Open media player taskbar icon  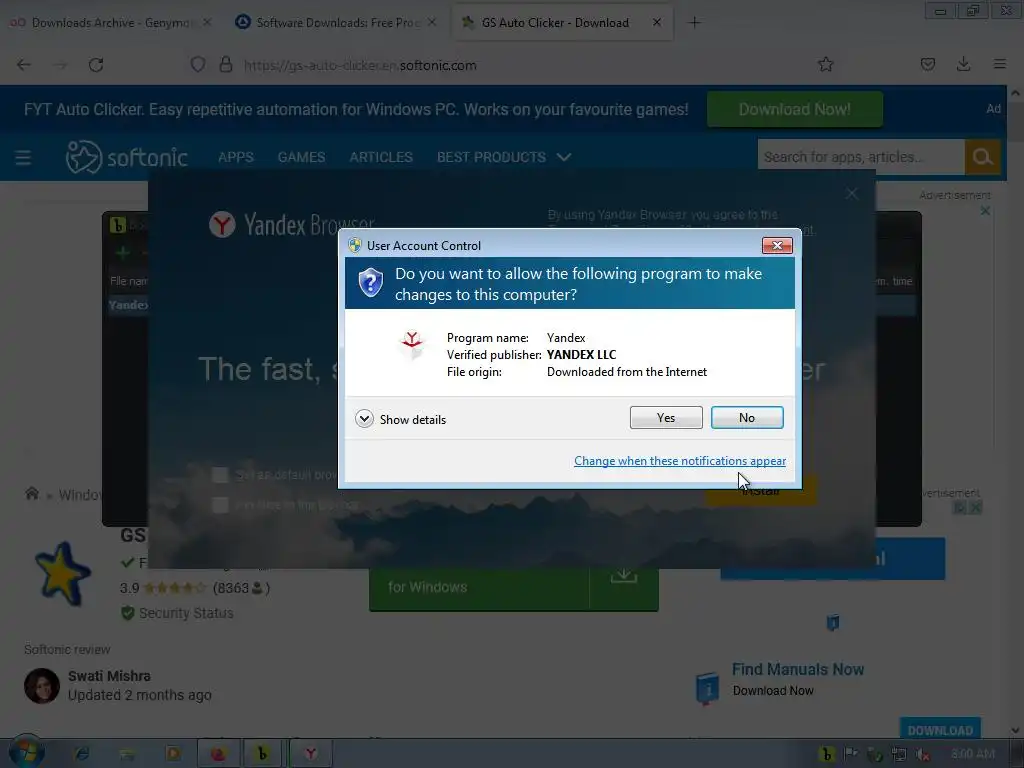coord(173,754)
